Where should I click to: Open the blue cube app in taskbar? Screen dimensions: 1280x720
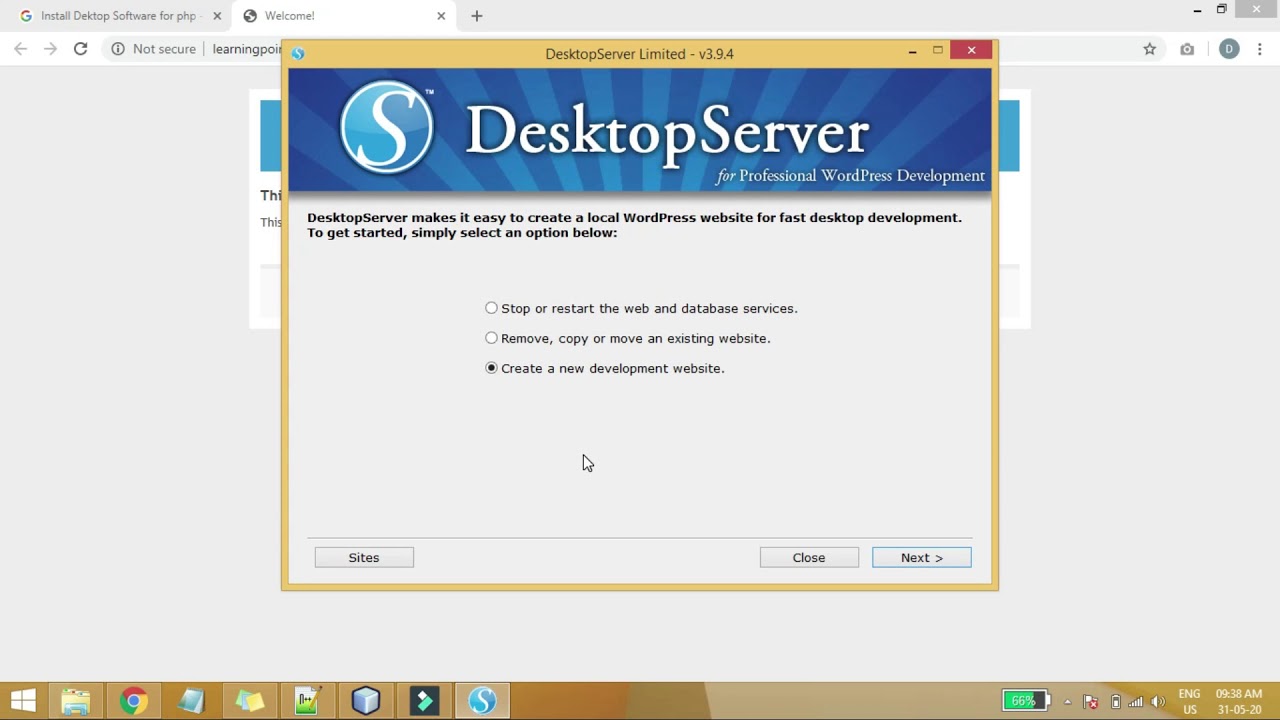pyautogui.click(x=366, y=701)
